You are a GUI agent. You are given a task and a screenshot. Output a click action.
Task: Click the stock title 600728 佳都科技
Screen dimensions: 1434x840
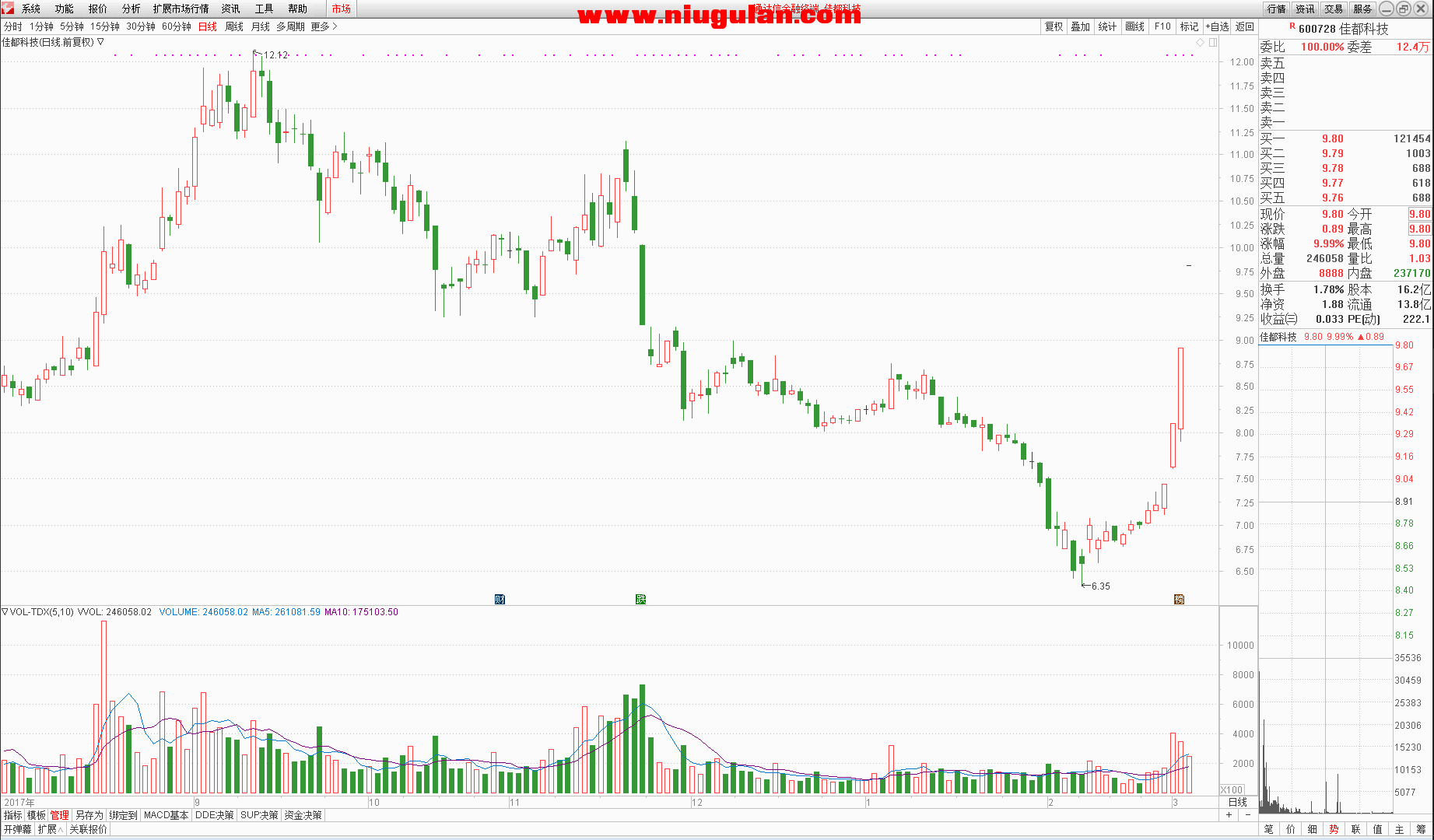pyautogui.click(x=1344, y=29)
